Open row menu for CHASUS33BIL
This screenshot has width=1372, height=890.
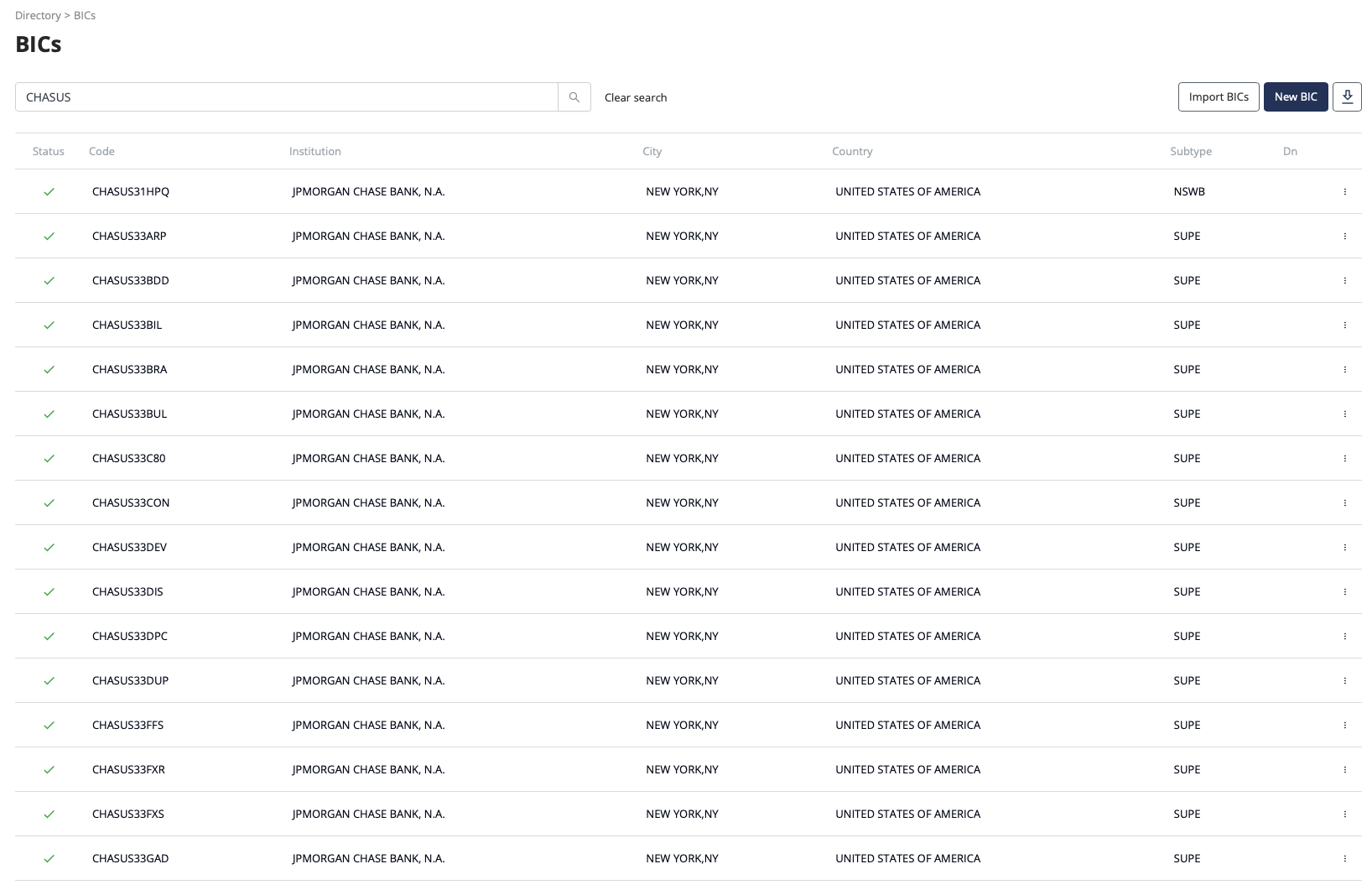coord(1345,325)
